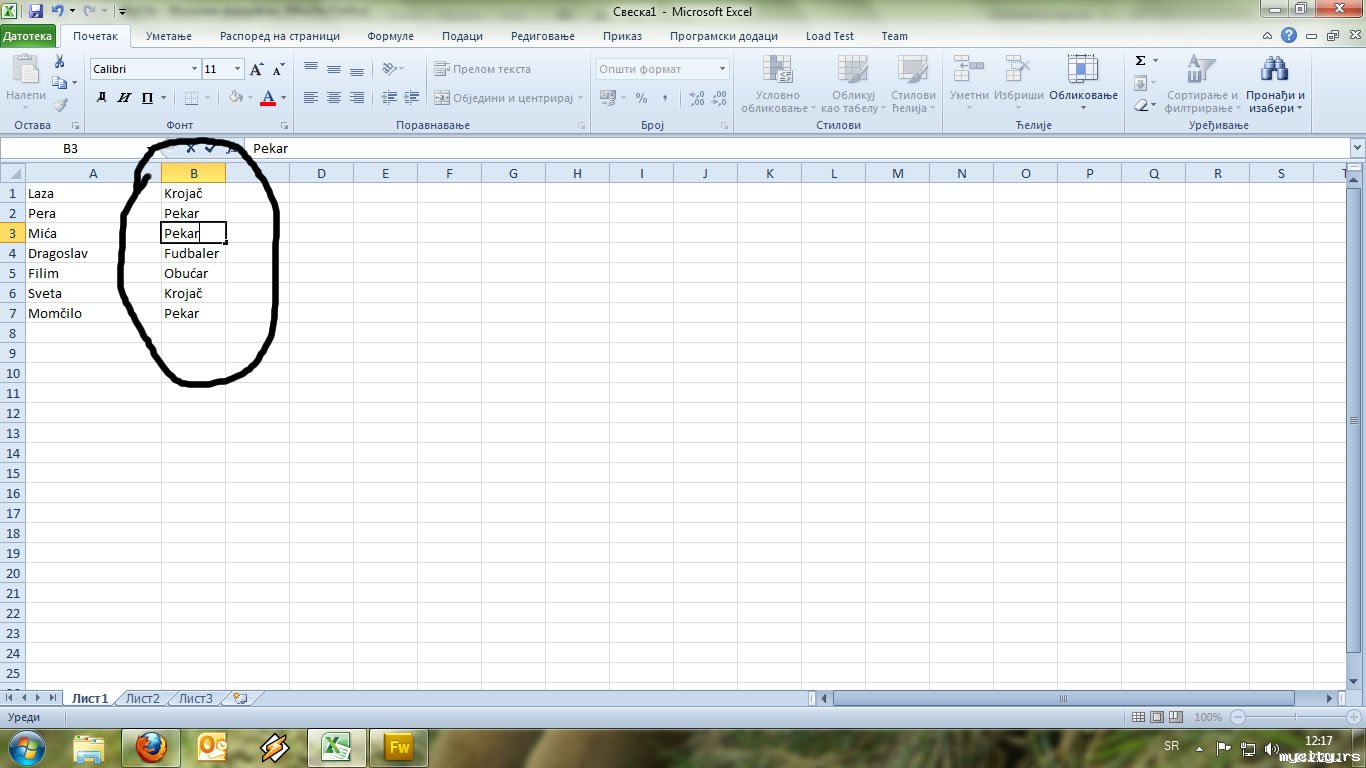The height and width of the screenshot is (768, 1366).
Task: Align cell text to the left
Action: point(311,98)
